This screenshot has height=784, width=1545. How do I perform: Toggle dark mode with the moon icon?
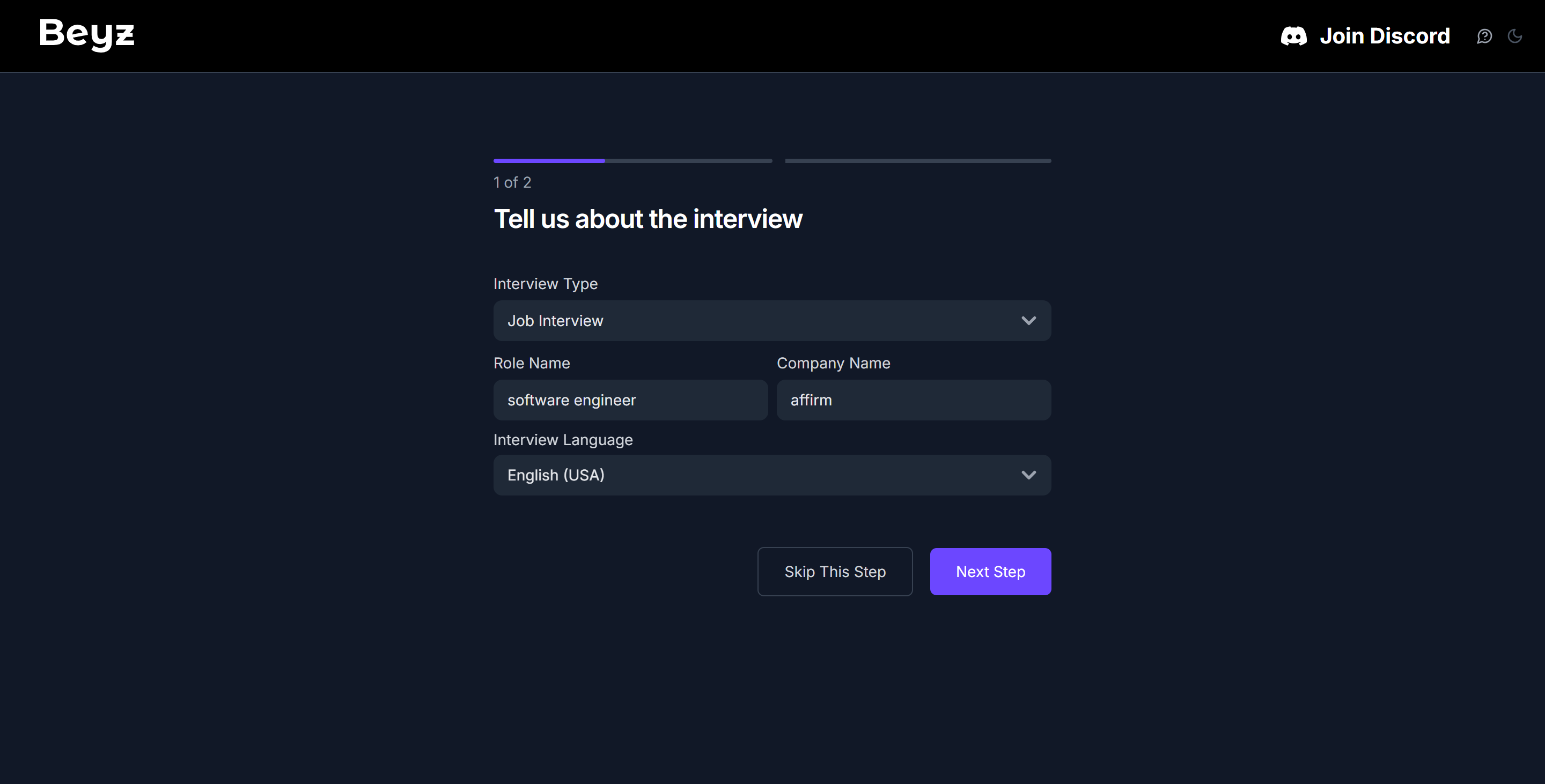(1514, 36)
